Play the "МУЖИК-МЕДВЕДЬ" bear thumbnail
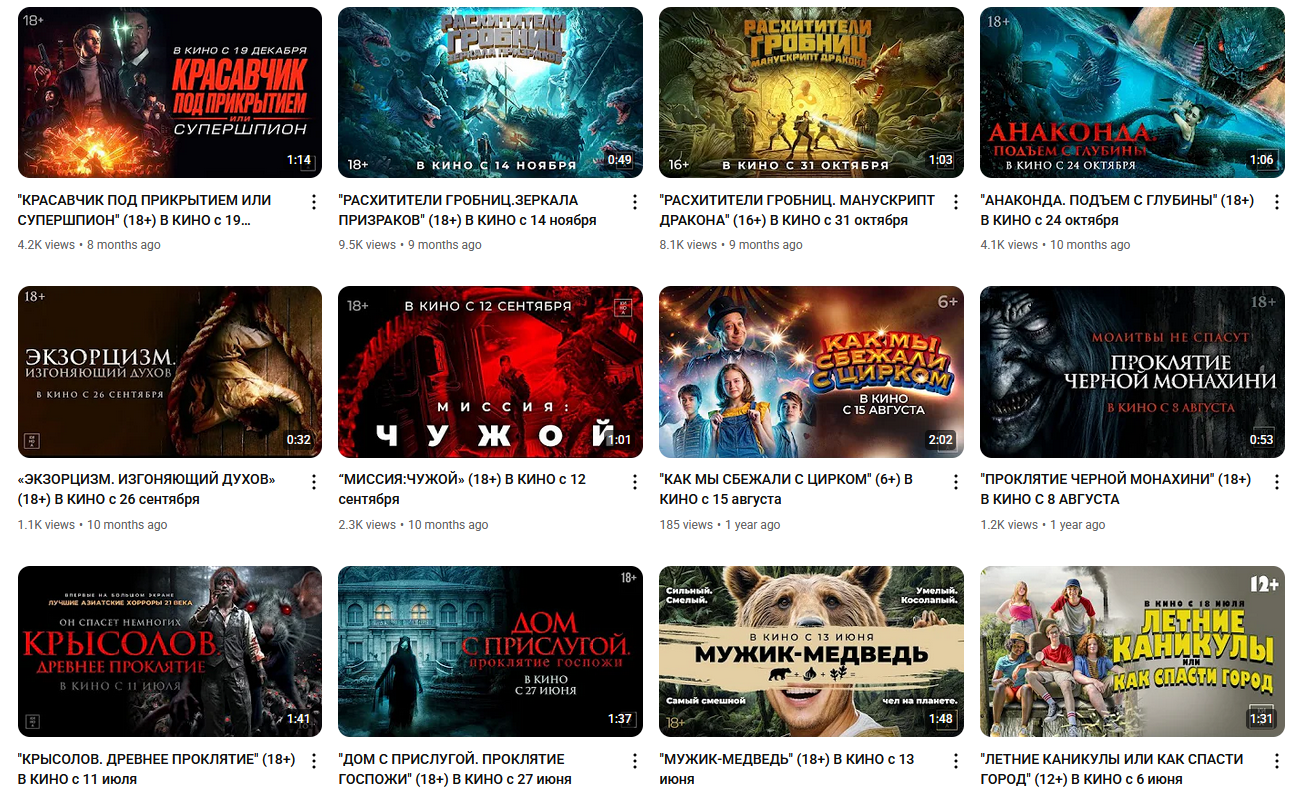 pyautogui.click(x=812, y=652)
